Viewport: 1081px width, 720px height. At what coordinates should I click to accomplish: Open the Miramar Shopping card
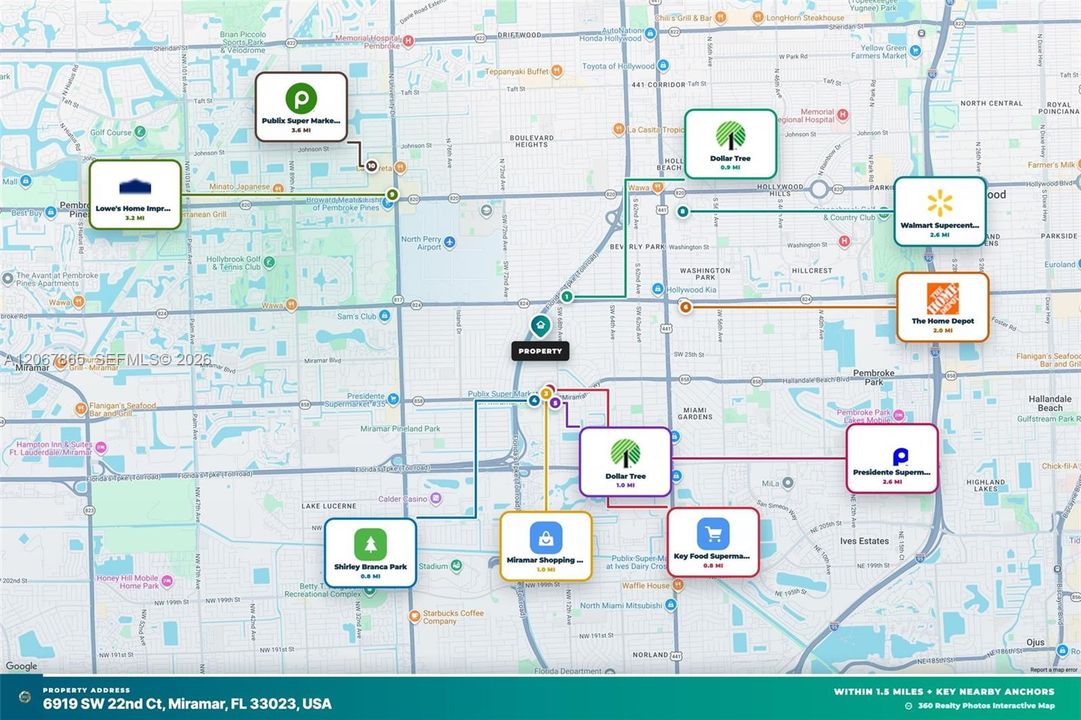tap(545, 546)
